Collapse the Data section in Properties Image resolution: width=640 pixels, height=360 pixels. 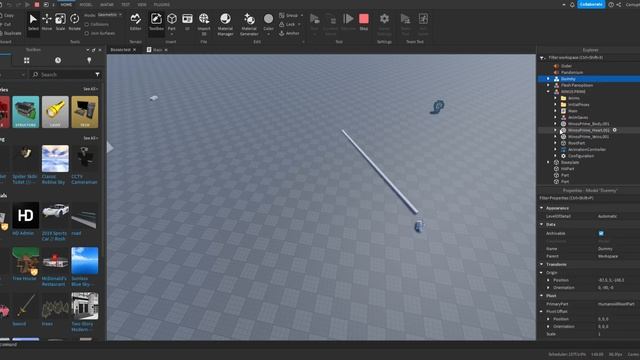click(x=542, y=224)
